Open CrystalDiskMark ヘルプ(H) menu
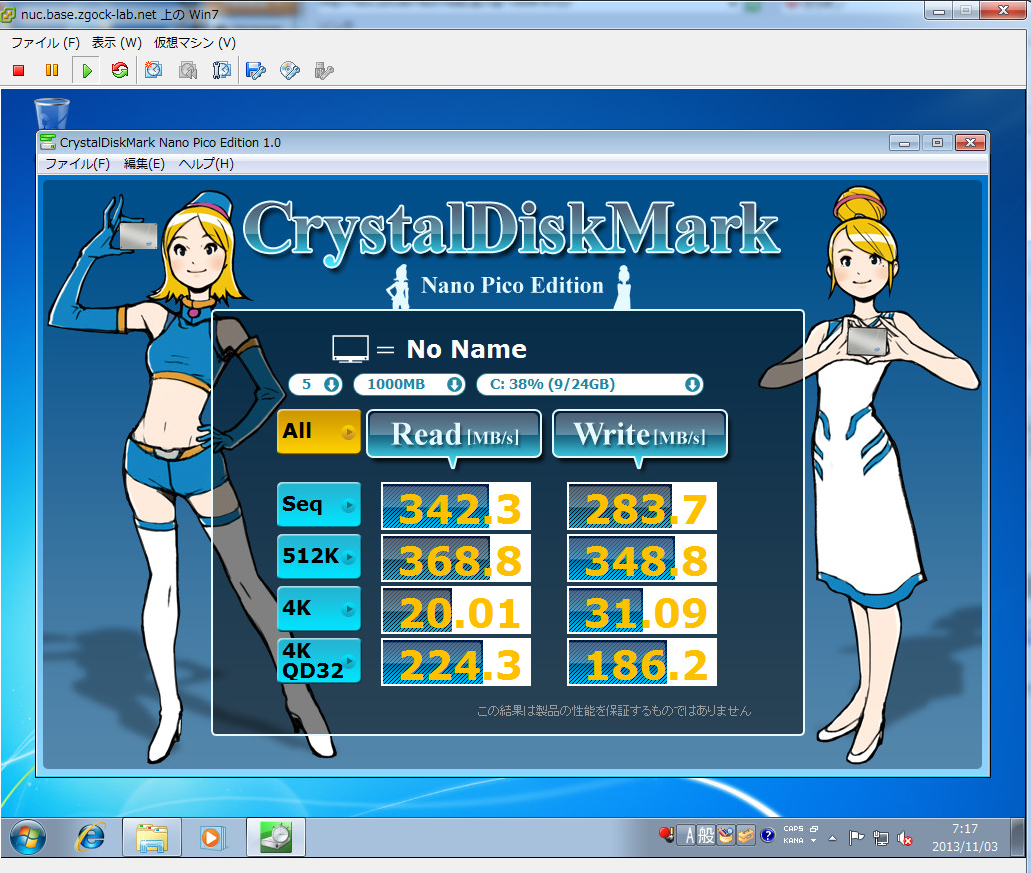This screenshot has height=873, width=1031. tap(206, 164)
